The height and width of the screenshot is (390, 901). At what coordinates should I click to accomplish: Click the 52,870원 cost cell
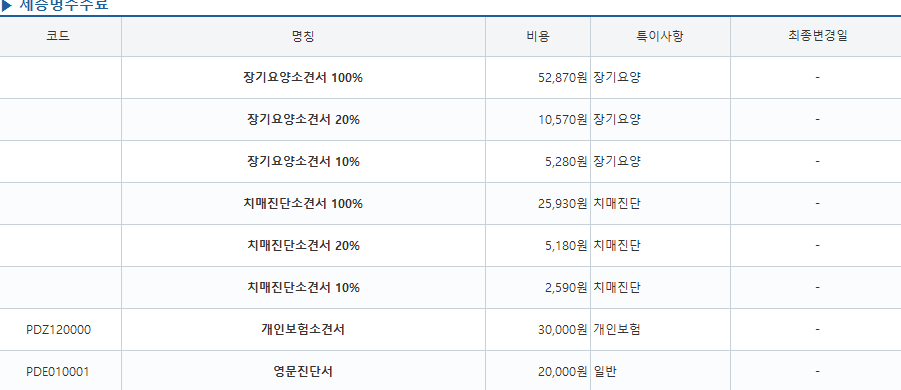(538, 78)
